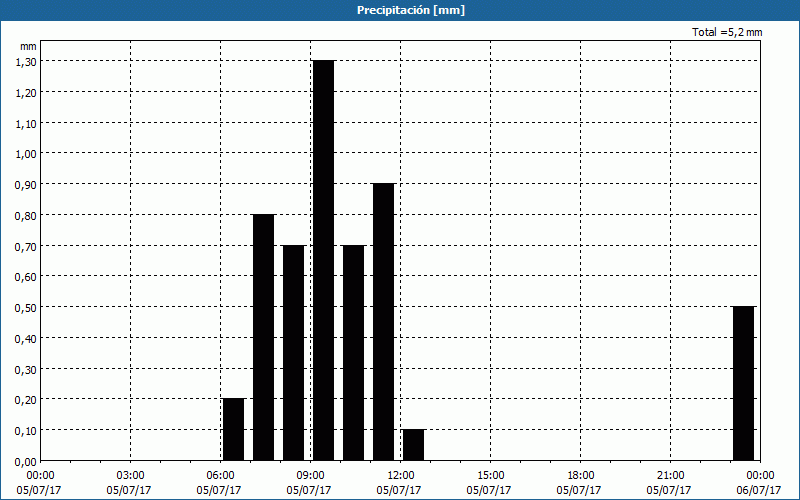Select the 0,10 mm bar after 12:00
The image size is (800, 500).
pos(413,445)
